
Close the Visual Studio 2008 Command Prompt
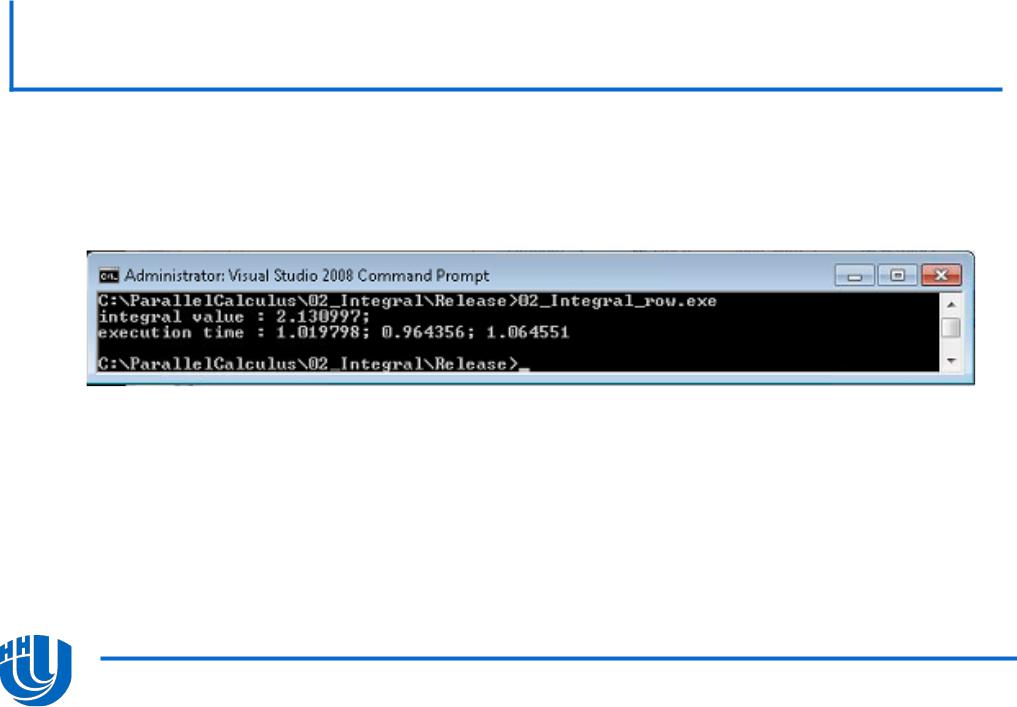point(941,276)
